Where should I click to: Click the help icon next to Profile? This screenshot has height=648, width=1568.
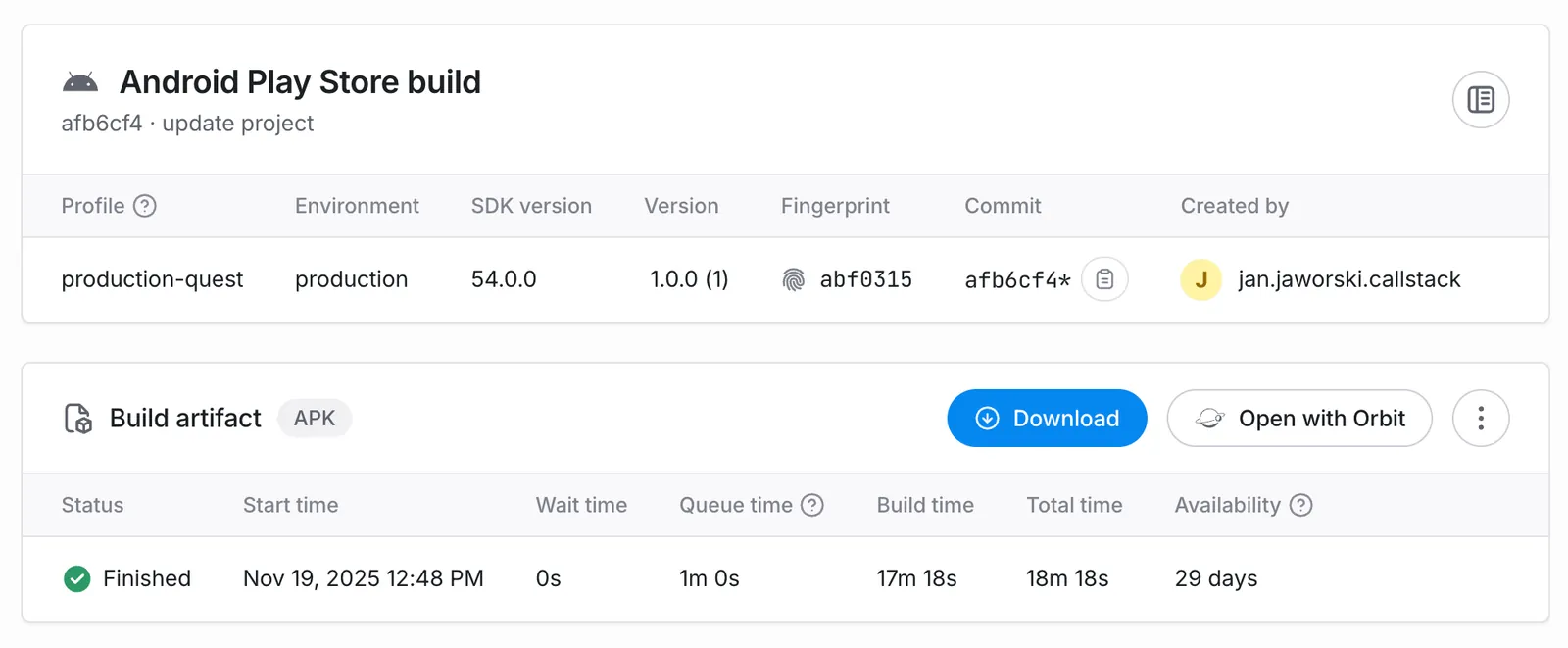pyautogui.click(x=145, y=206)
